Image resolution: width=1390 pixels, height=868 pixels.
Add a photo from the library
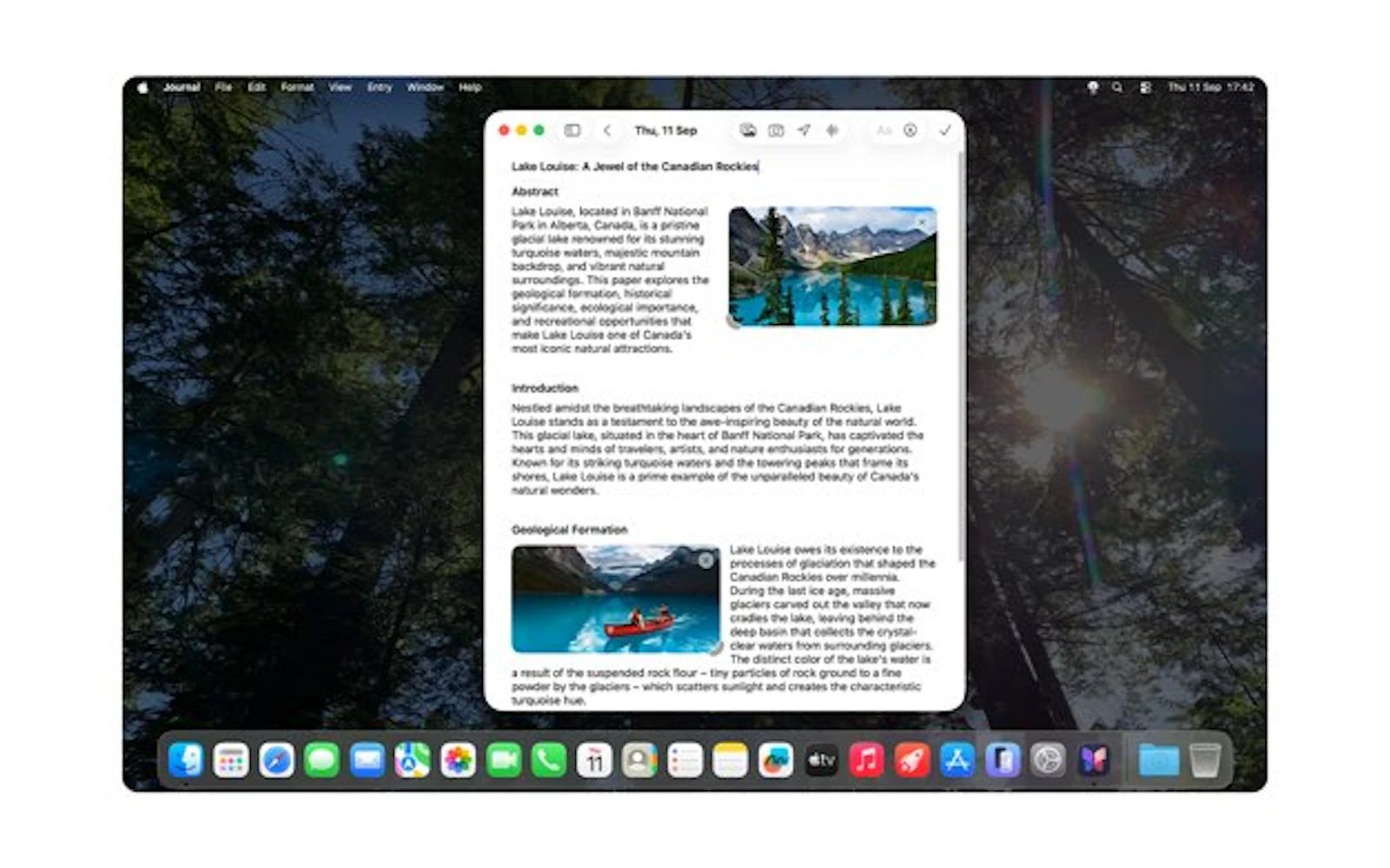pyautogui.click(x=748, y=130)
